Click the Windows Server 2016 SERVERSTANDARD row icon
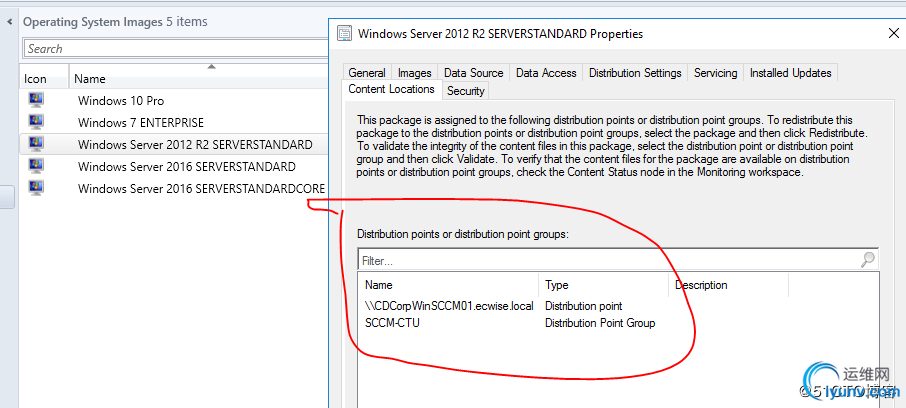The width and height of the screenshot is (906, 408). [36, 166]
